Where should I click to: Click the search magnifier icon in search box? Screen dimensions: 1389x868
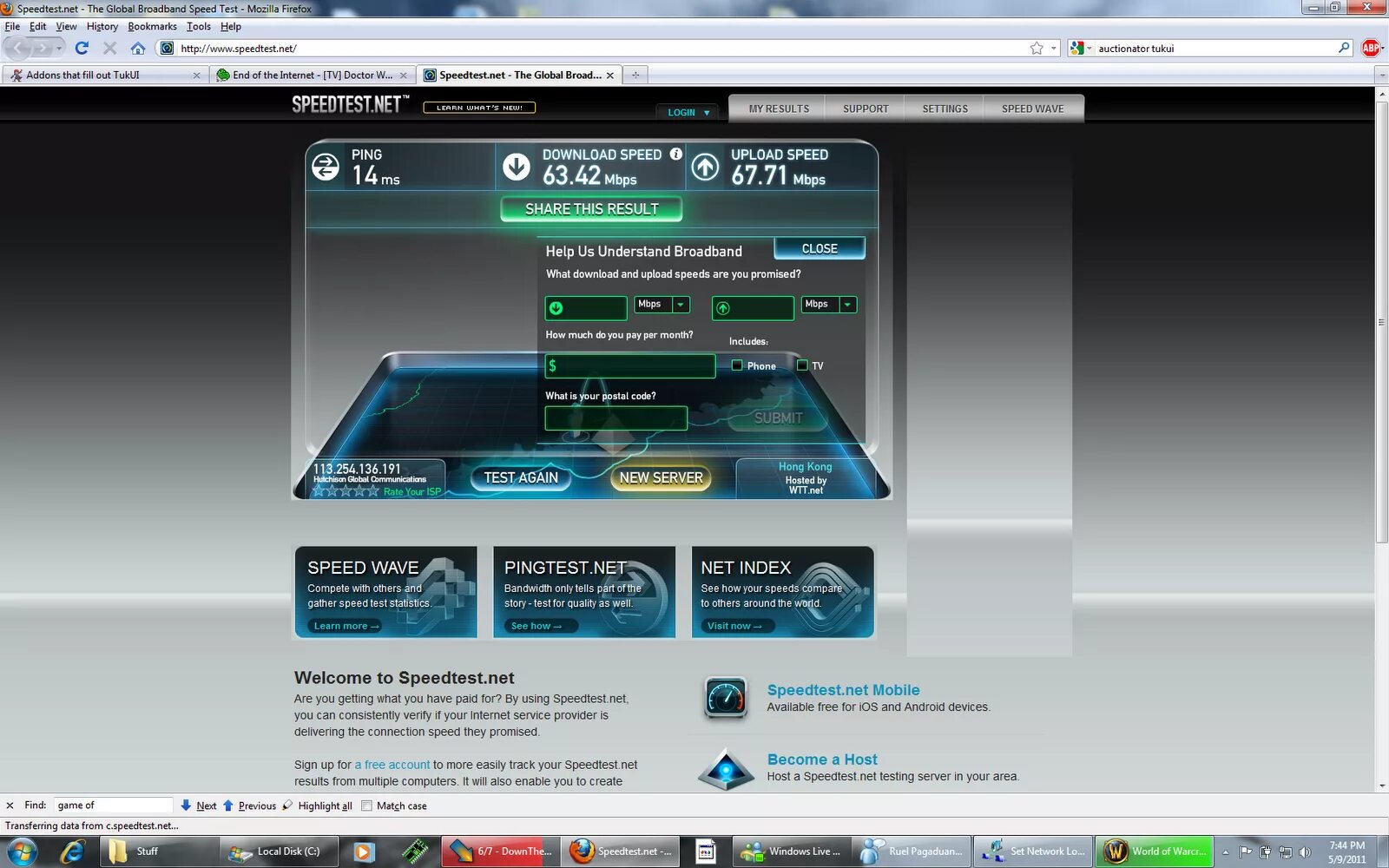(x=1344, y=48)
